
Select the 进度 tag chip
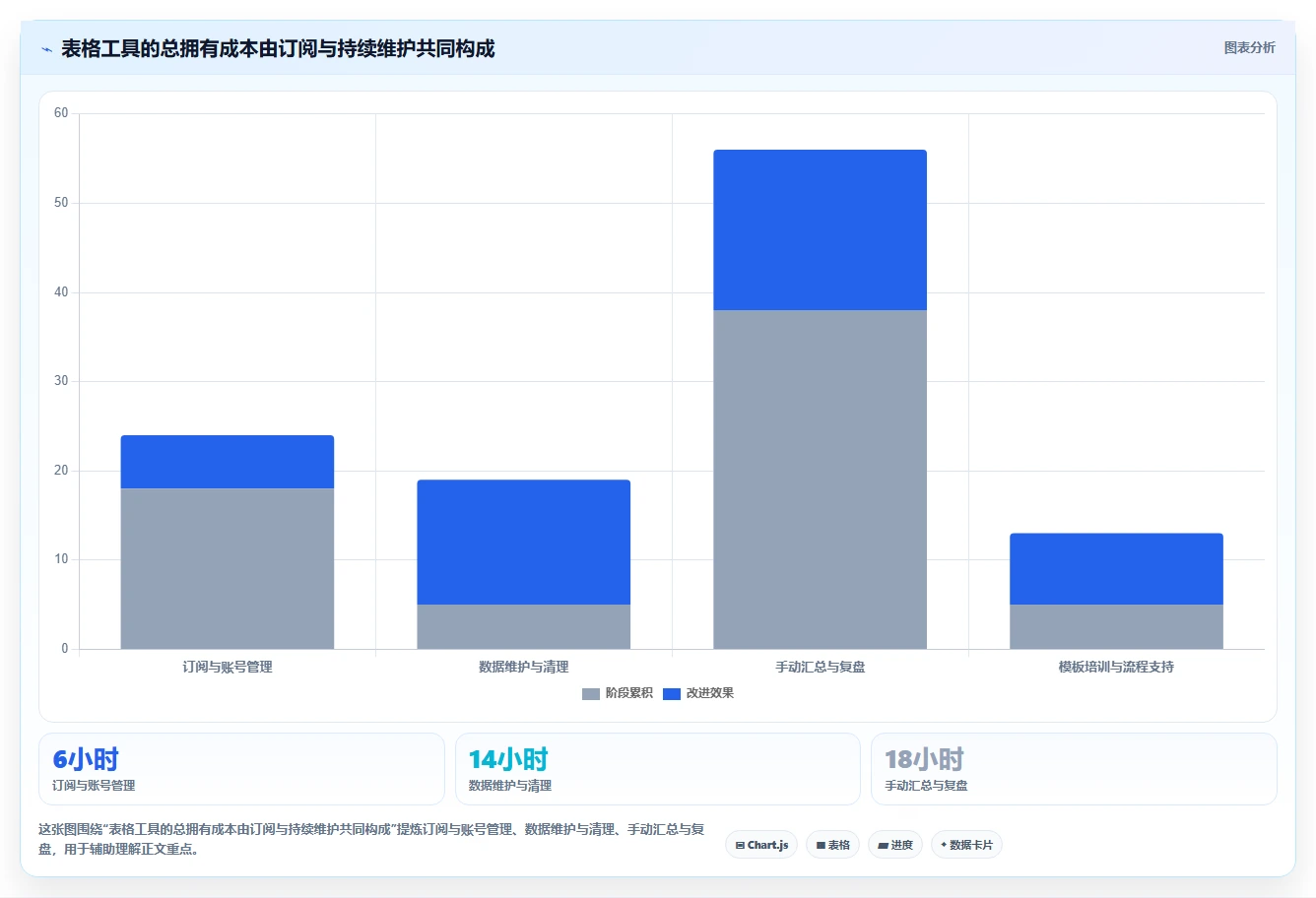click(x=894, y=845)
